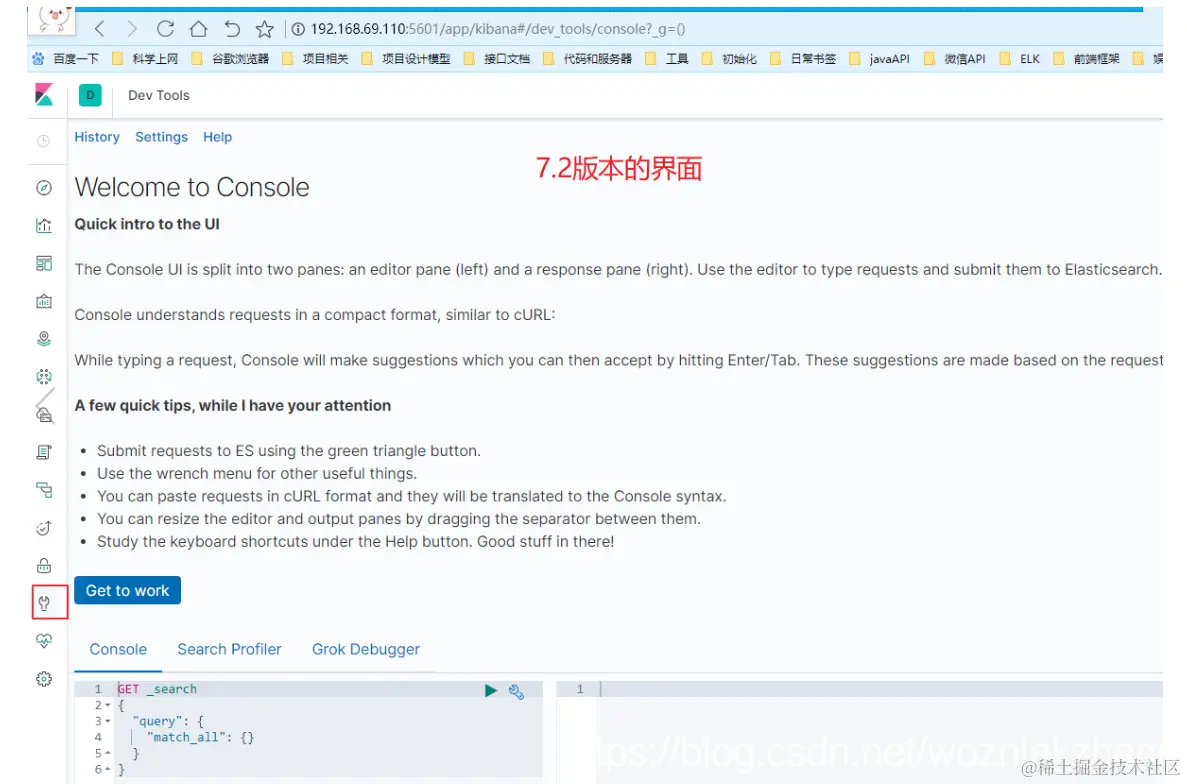The height and width of the screenshot is (784, 1187).
Task: Open the Infrastructure icon in sidebar
Action: [44, 414]
